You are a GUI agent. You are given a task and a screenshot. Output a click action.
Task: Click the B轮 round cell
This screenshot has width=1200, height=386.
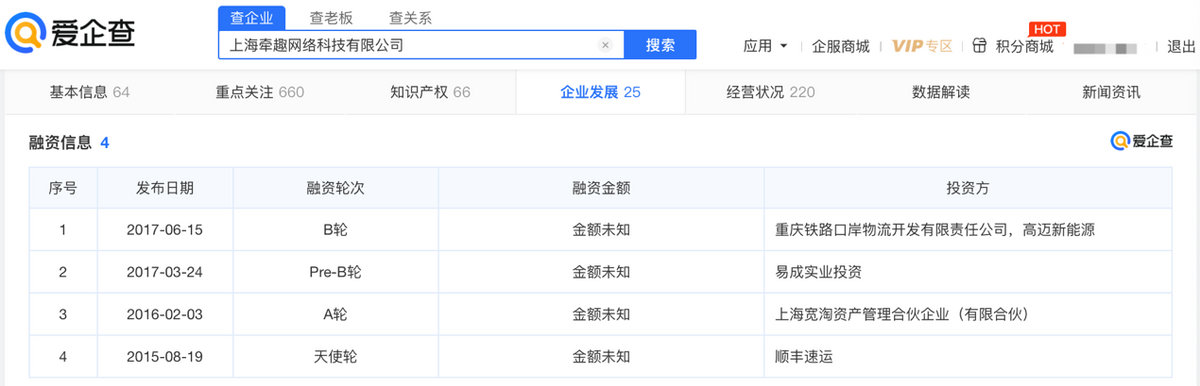coord(335,229)
